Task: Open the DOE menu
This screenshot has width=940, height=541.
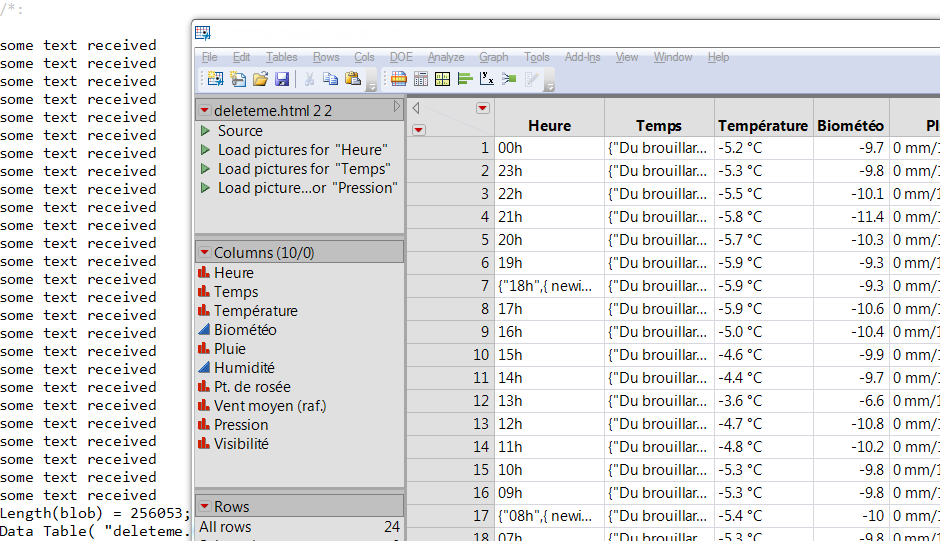Action: pyautogui.click(x=401, y=57)
